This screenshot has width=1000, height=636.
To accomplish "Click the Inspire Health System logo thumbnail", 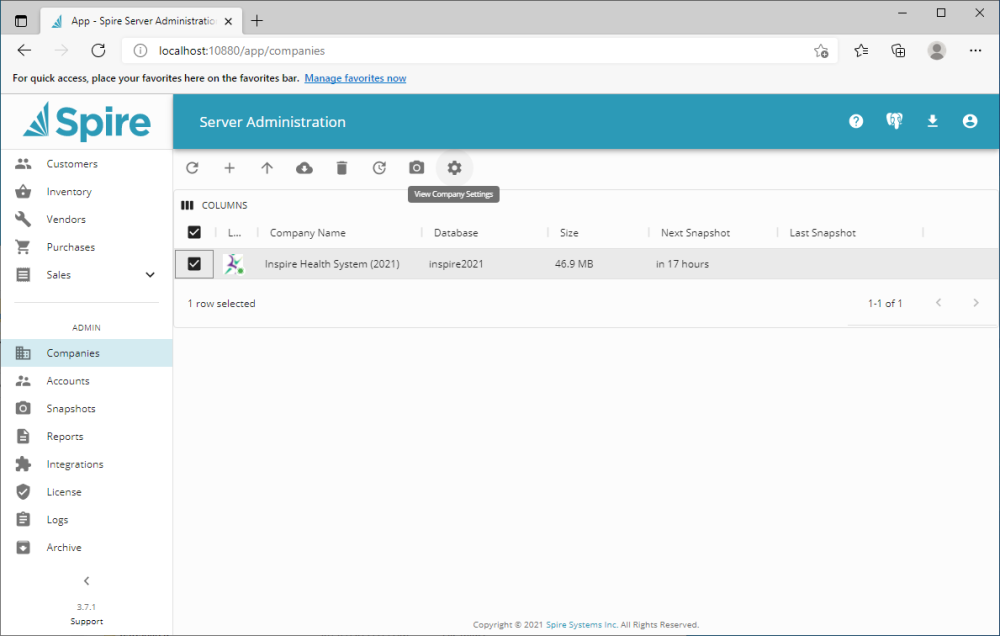I will tap(234, 263).
